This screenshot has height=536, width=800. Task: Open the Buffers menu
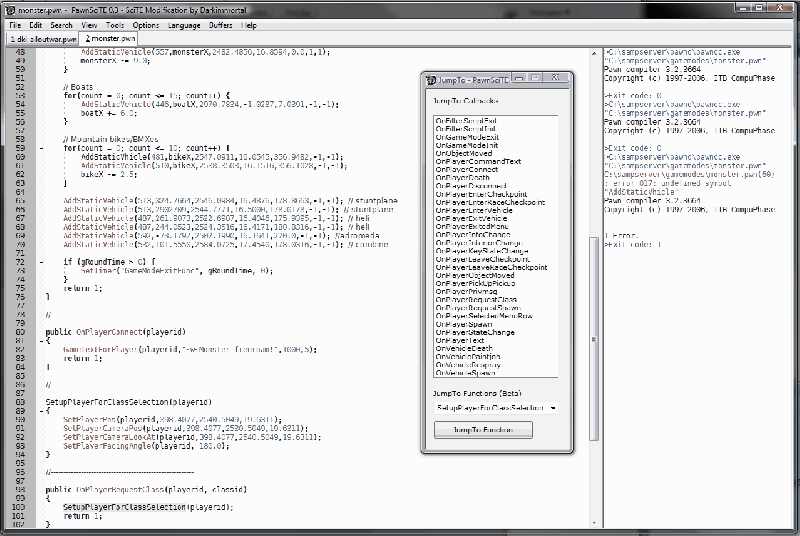222,23
